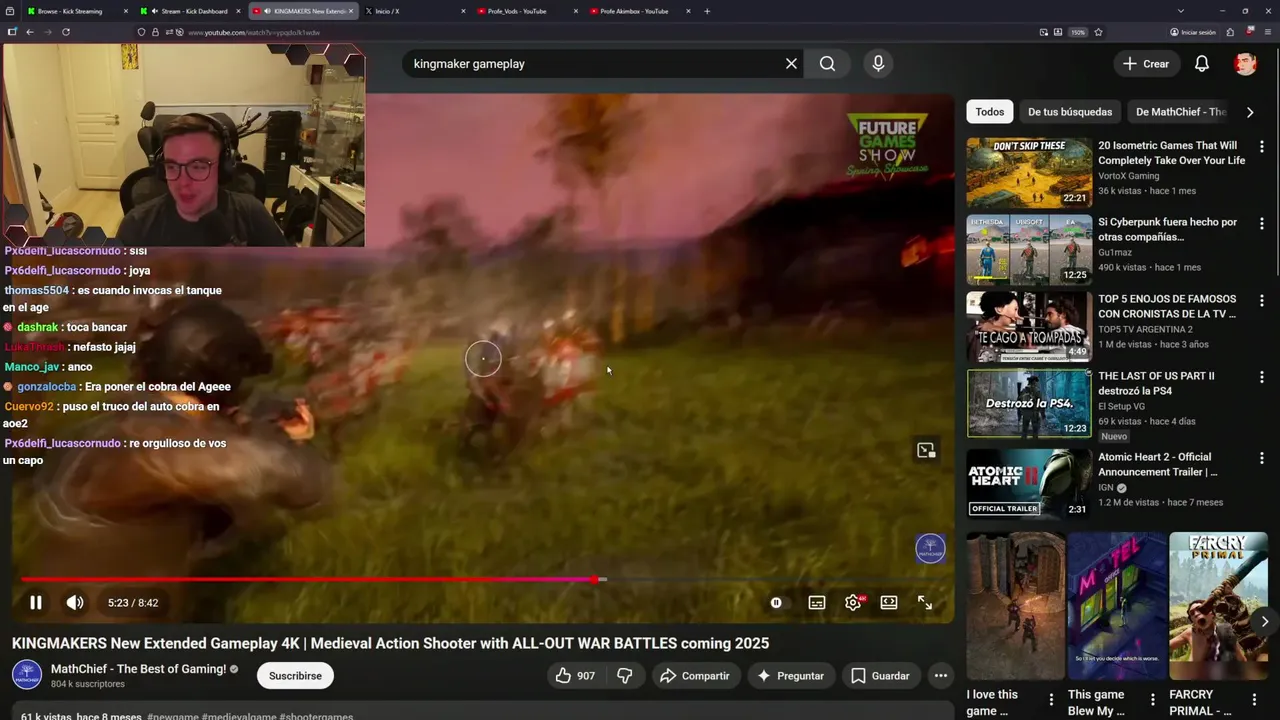The image size is (1280, 720).
Task: Open a new browser tab with plus
Action: 707,11
